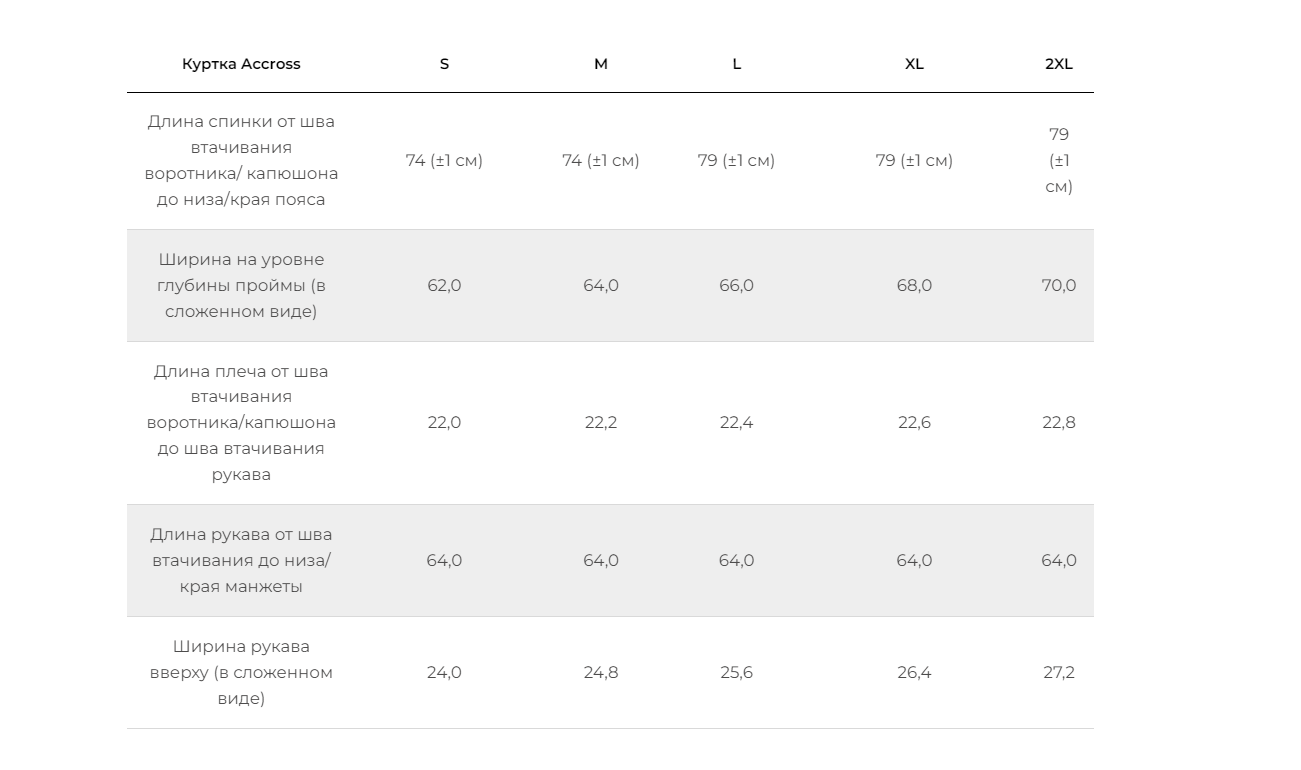The height and width of the screenshot is (770, 1301).
Task: Click the "Ширина рукава вверху" row label
Action: coord(241,673)
